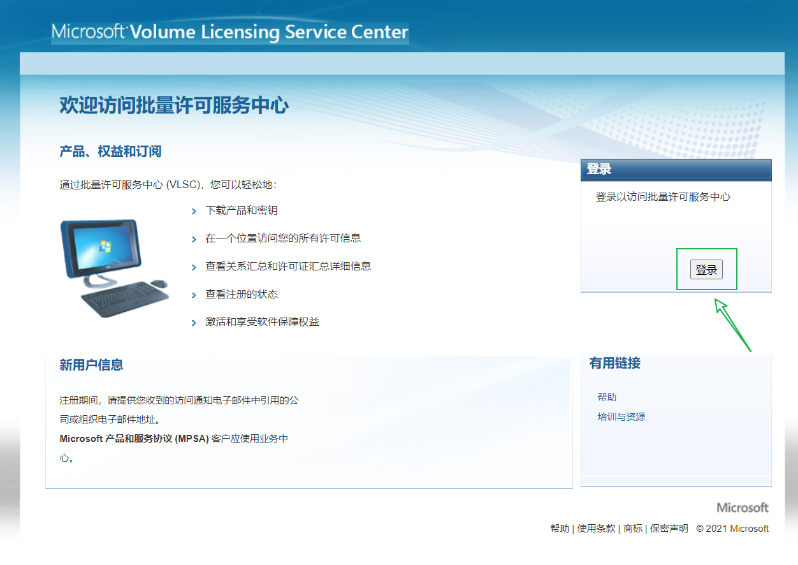Screen dimensions: 798x565
Task: Click the Microsoft 产品和服务协议 (MPSA) text
Action: click(x=134, y=439)
